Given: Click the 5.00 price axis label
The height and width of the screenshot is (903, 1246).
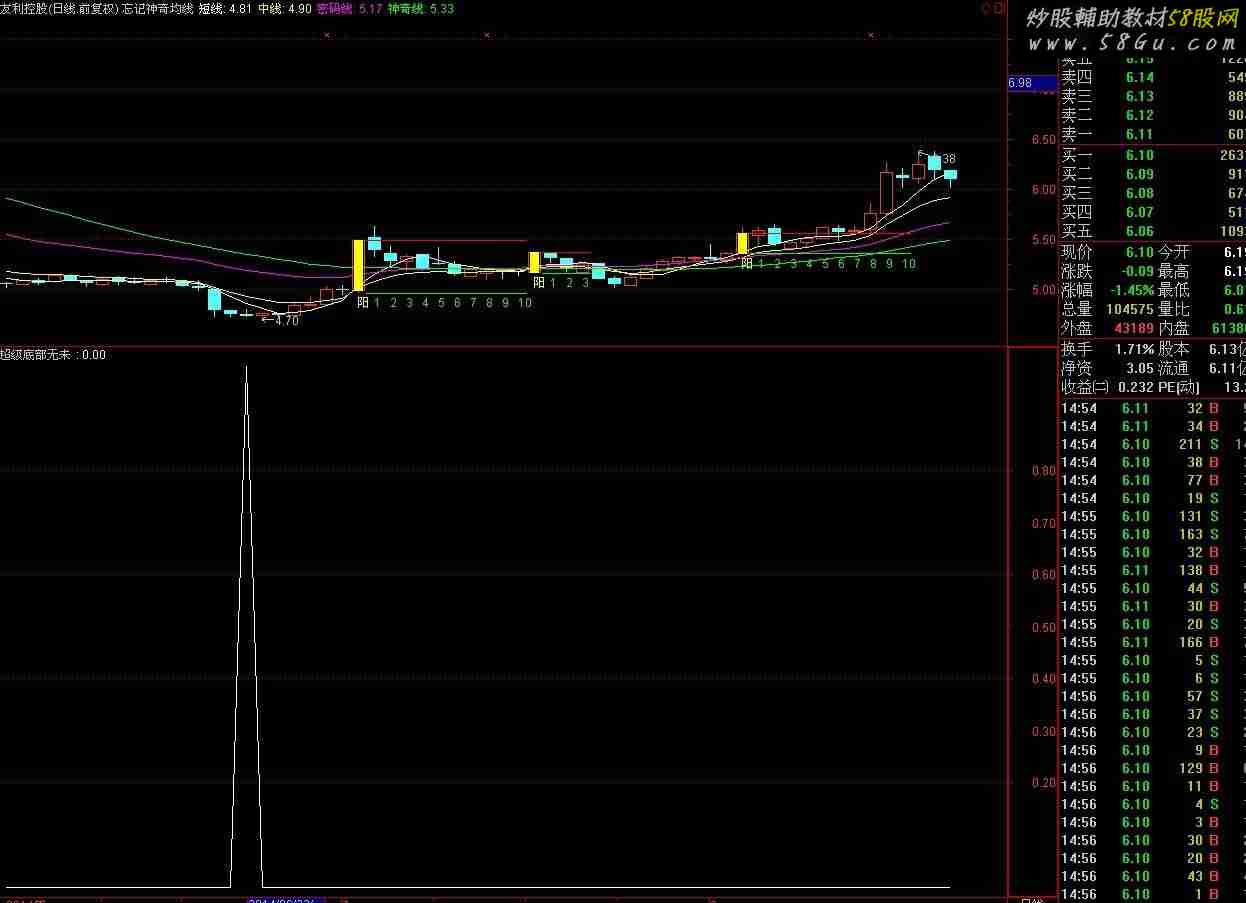Looking at the screenshot, I should [1044, 290].
